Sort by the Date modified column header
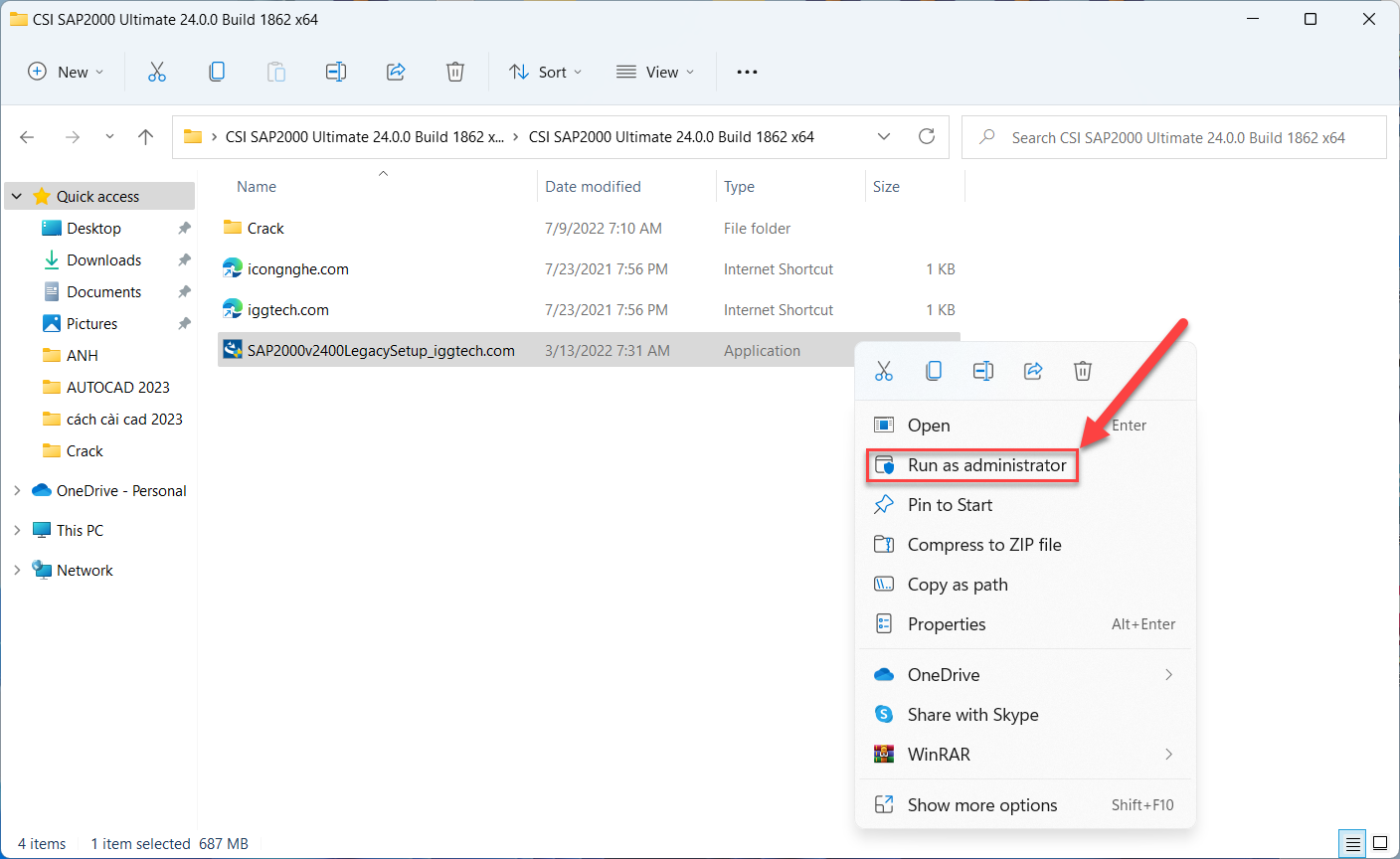1400x859 pixels. pos(593,187)
